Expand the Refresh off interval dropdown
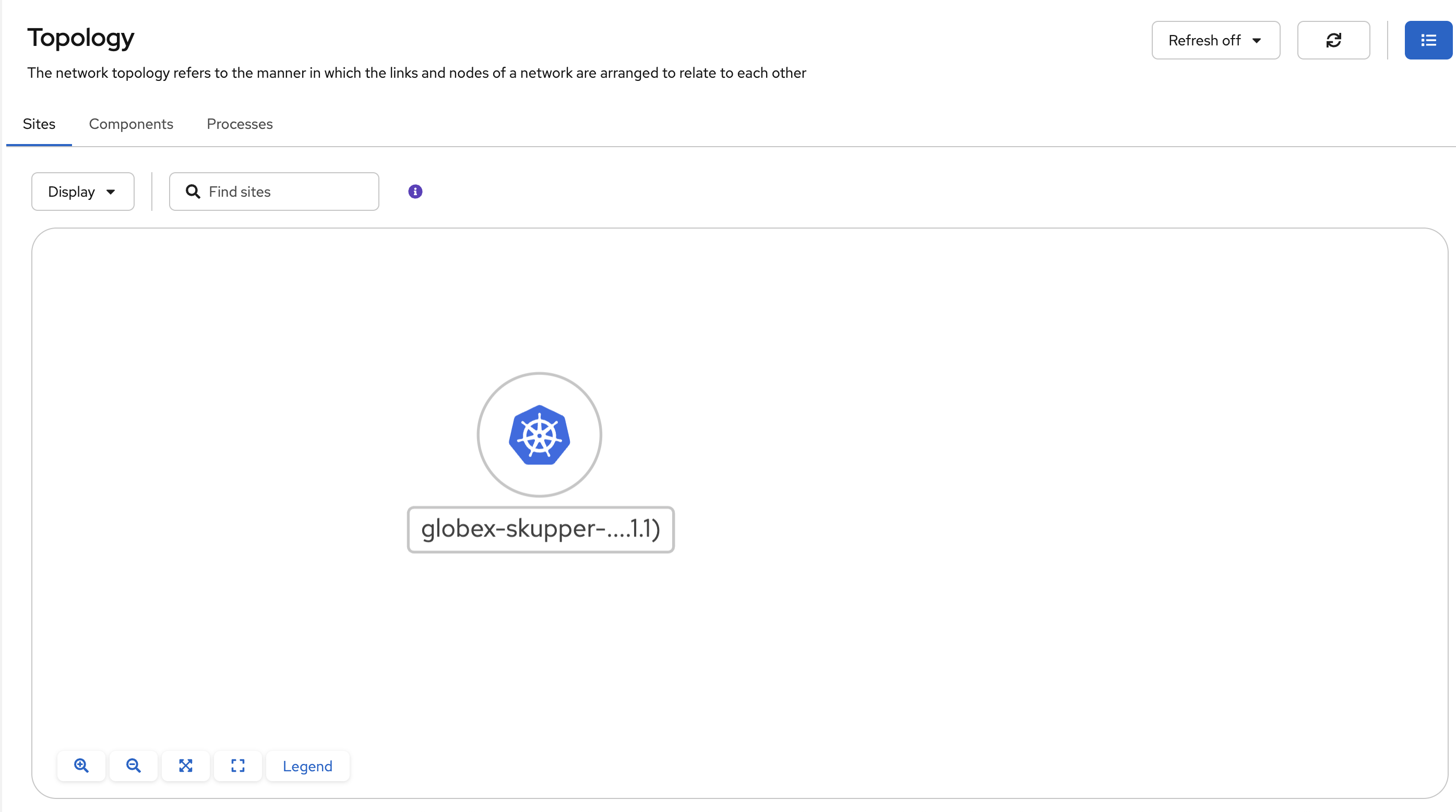 [1215, 40]
